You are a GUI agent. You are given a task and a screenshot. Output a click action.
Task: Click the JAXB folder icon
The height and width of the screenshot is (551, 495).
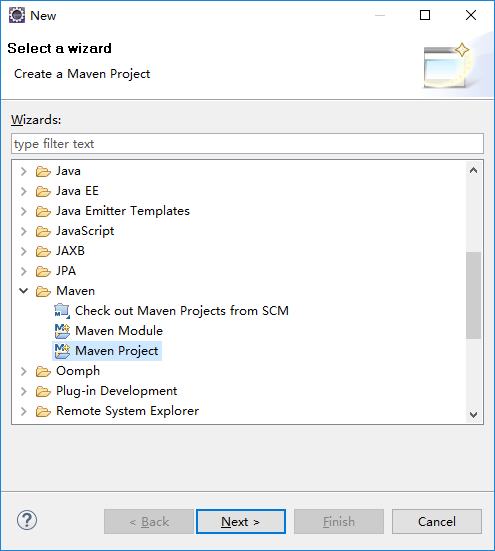click(43, 251)
